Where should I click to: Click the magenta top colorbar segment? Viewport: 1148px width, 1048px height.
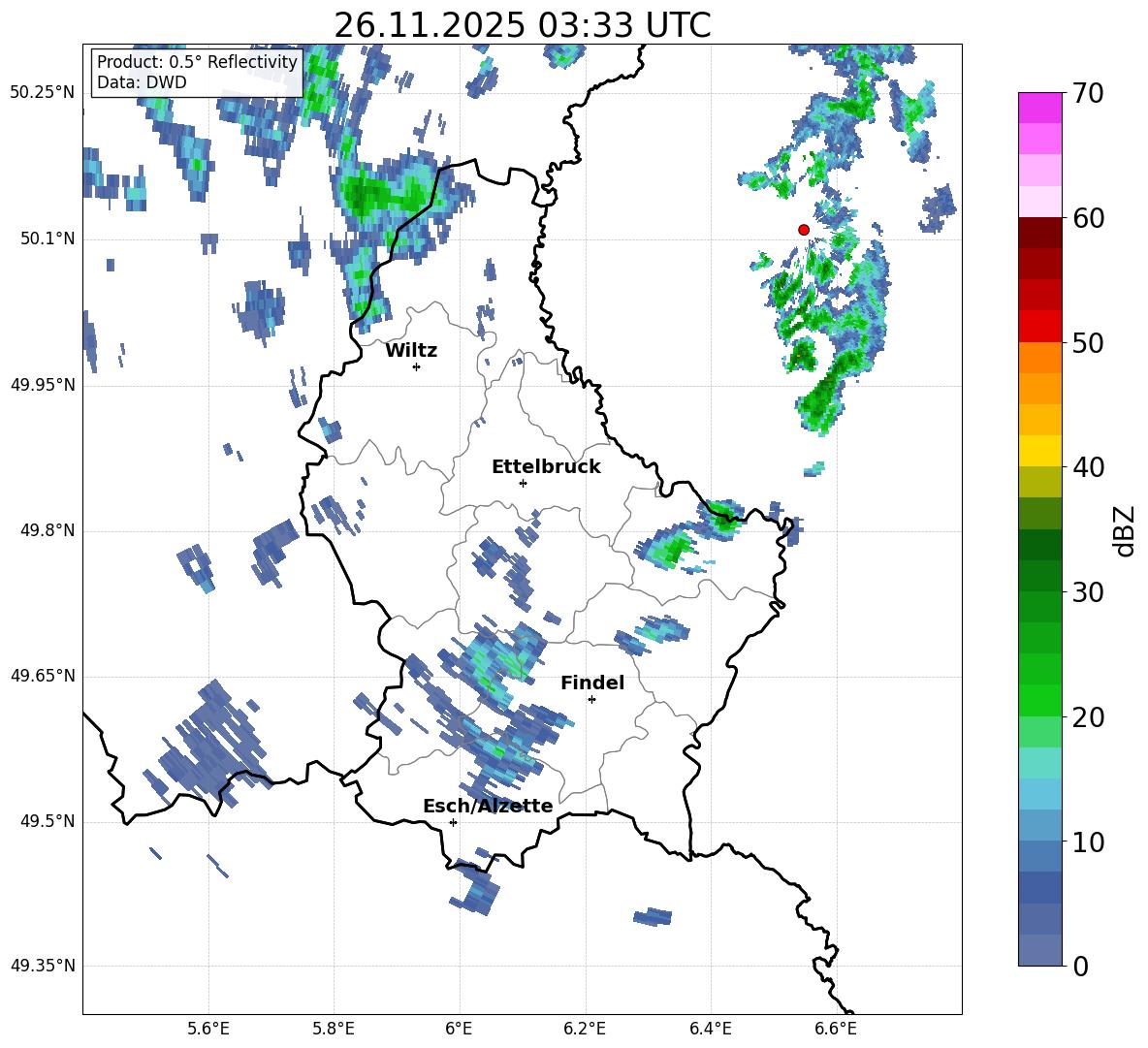click(1040, 108)
